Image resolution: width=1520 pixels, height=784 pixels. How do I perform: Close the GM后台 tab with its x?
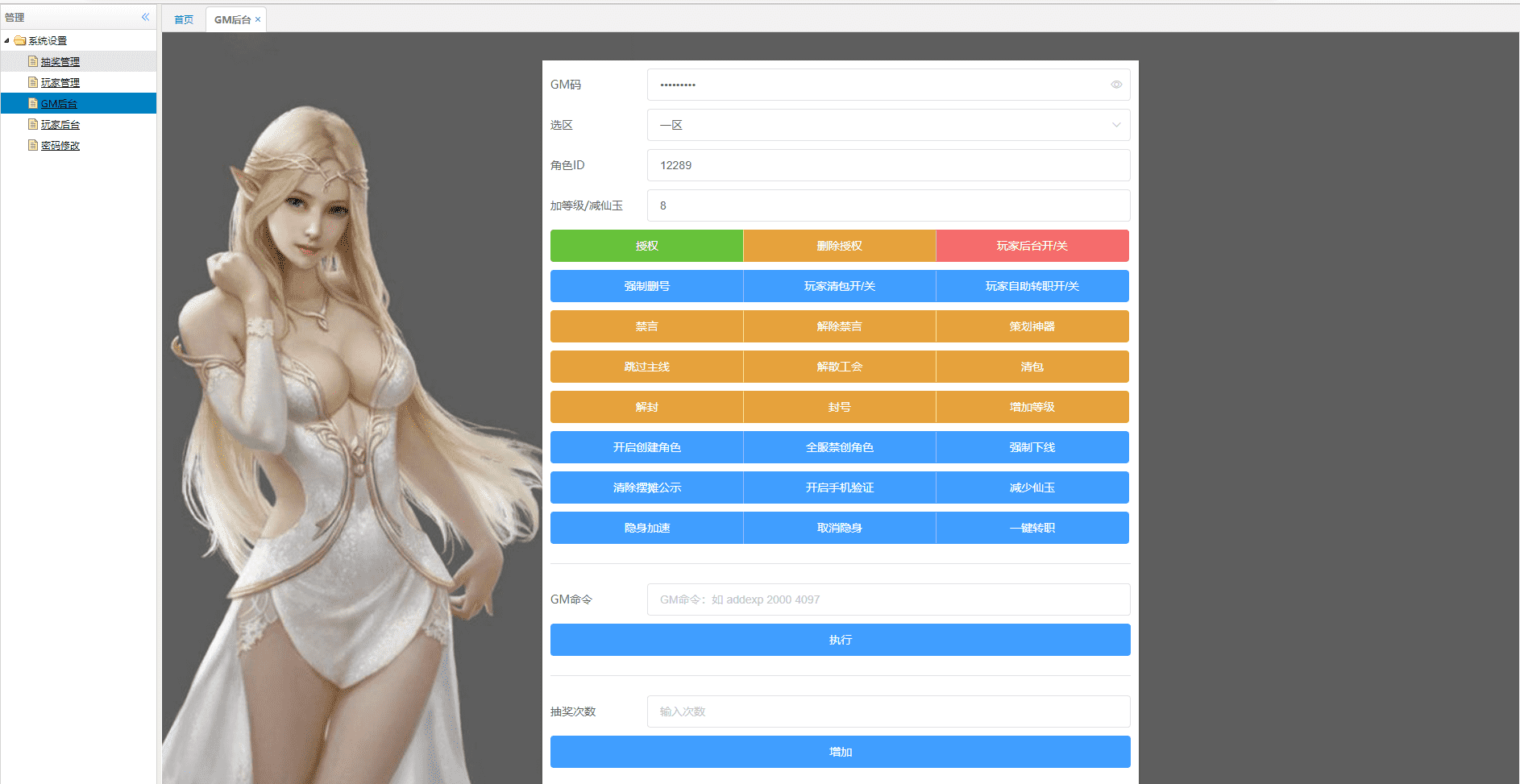(x=258, y=19)
